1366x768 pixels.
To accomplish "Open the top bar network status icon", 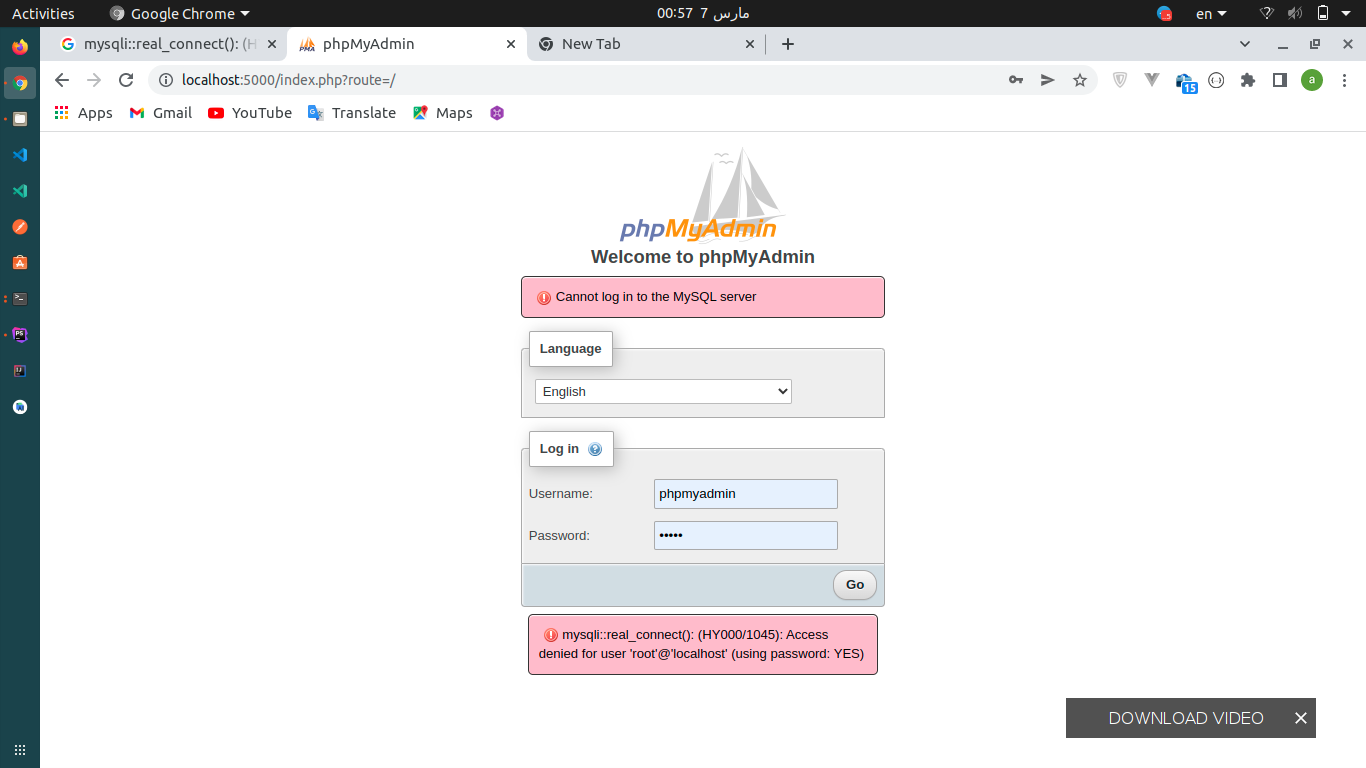I will coord(1266,13).
